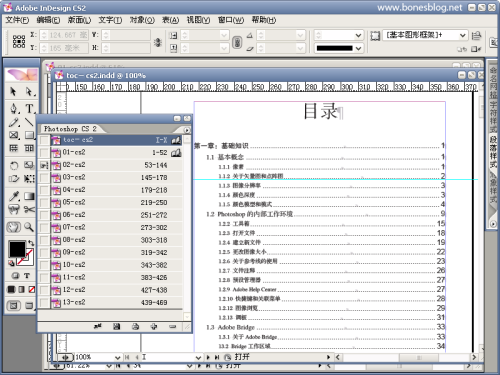Open the rotation angle dropdown
This screenshot has height=375, width=500.
(300, 35)
